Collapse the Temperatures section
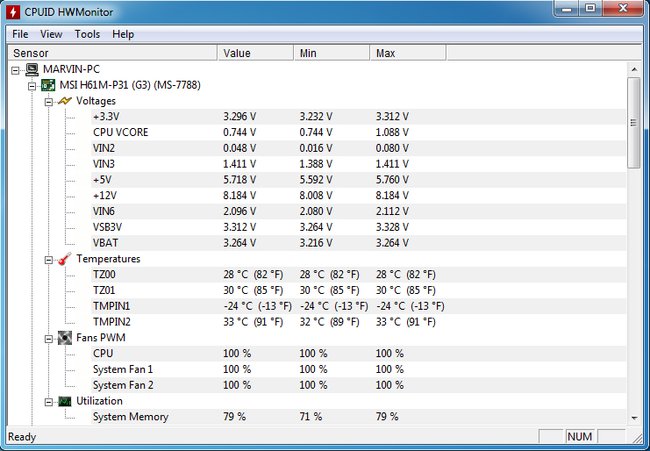 [49, 260]
